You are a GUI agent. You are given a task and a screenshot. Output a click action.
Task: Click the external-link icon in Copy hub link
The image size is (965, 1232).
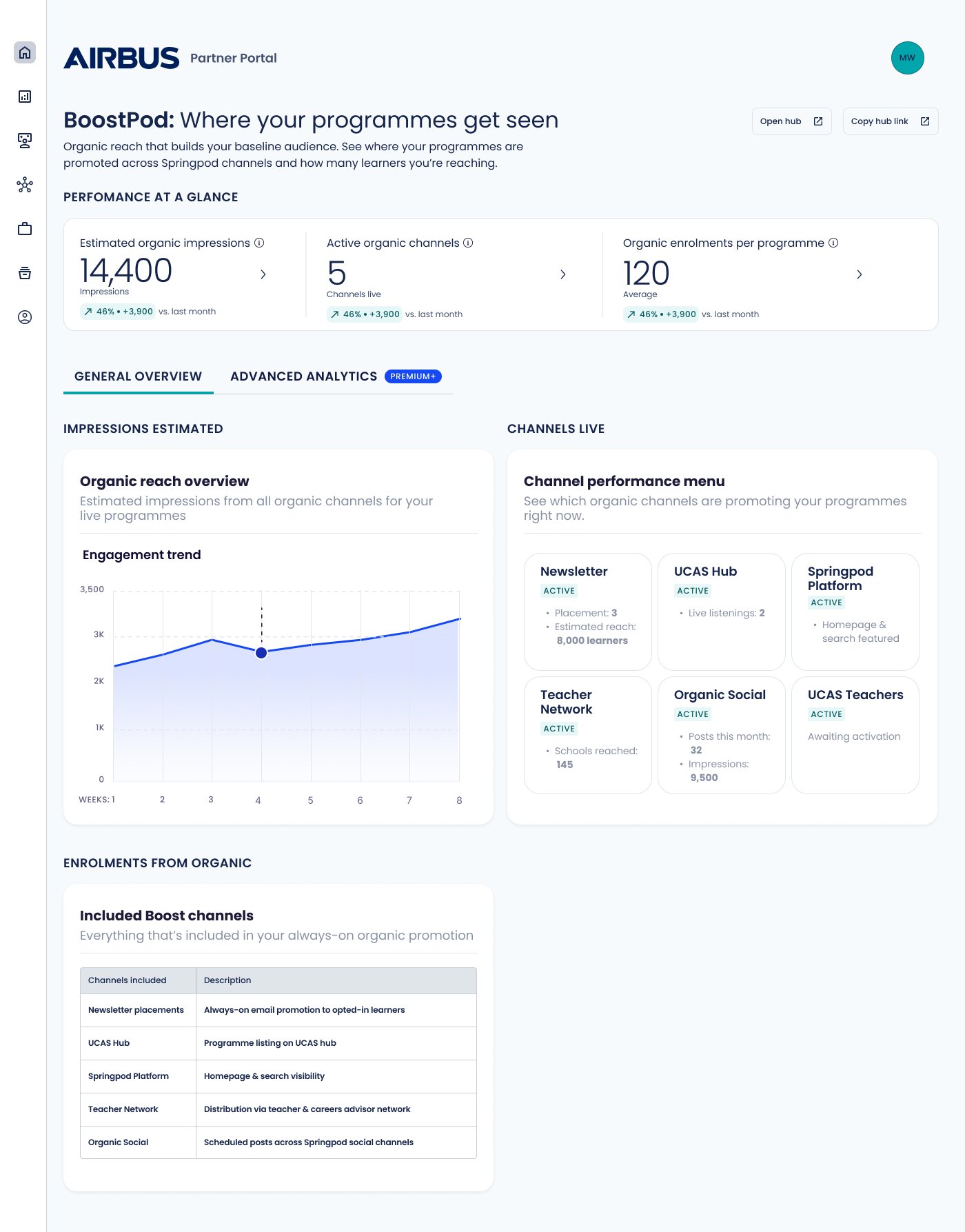click(925, 121)
